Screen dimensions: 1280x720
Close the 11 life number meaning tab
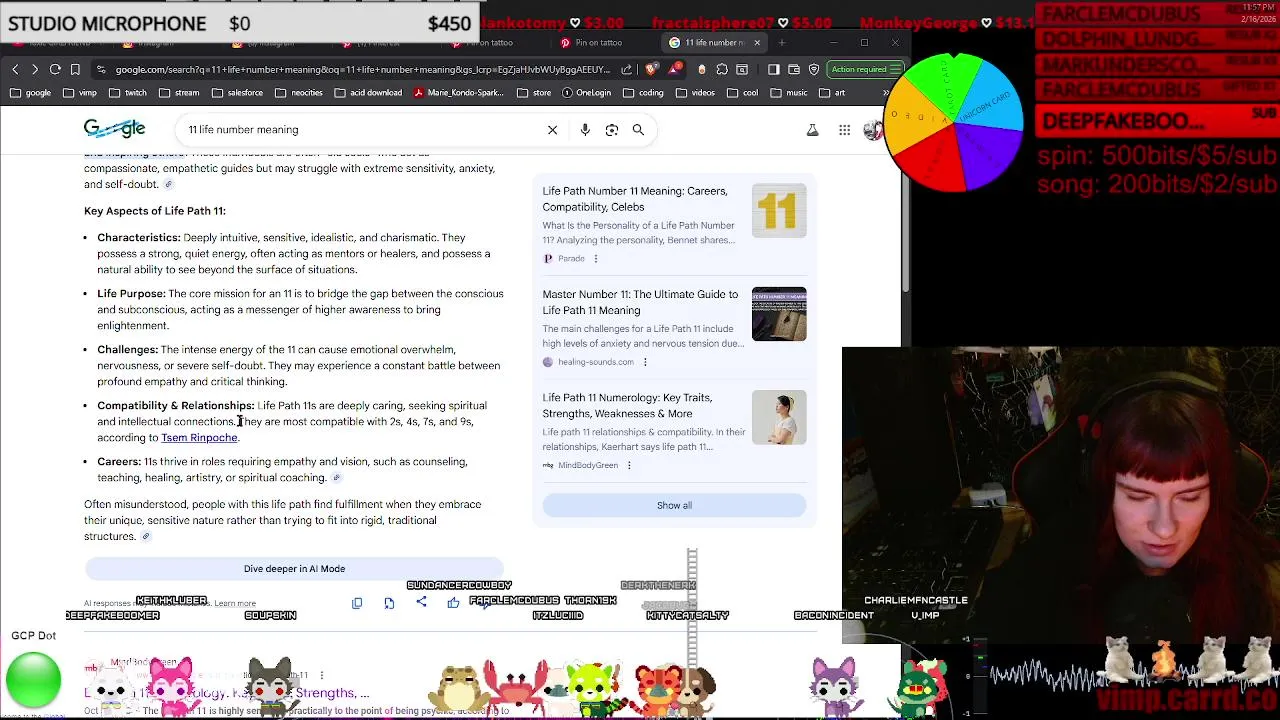(757, 43)
